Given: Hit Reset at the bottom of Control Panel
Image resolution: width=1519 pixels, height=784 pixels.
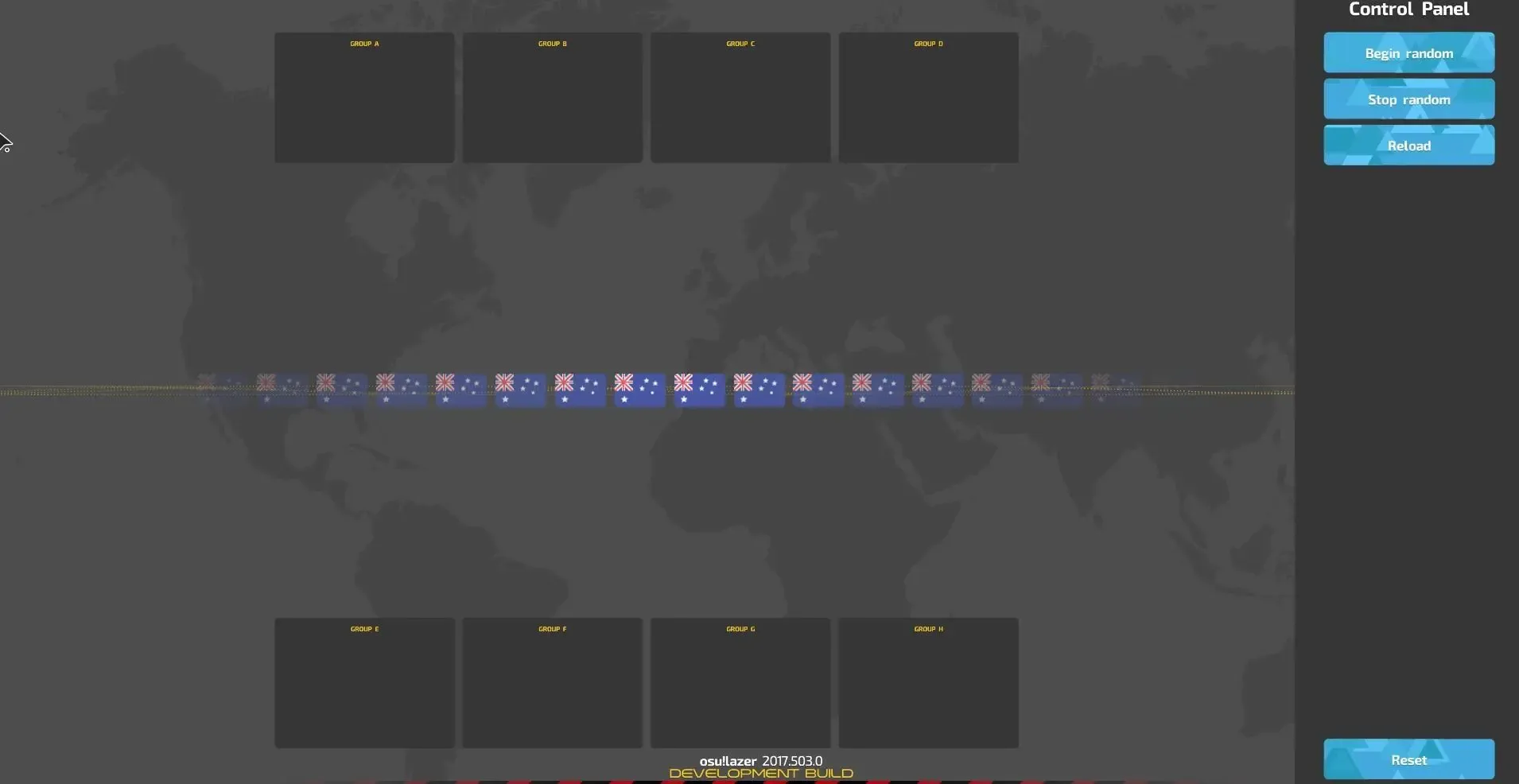Looking at the screenshot, I should click(x=1408, y=759).
